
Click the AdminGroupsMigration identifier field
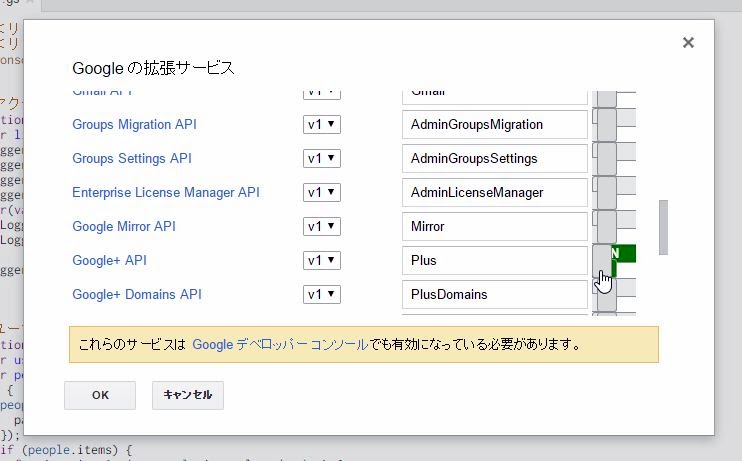(494, 125)
